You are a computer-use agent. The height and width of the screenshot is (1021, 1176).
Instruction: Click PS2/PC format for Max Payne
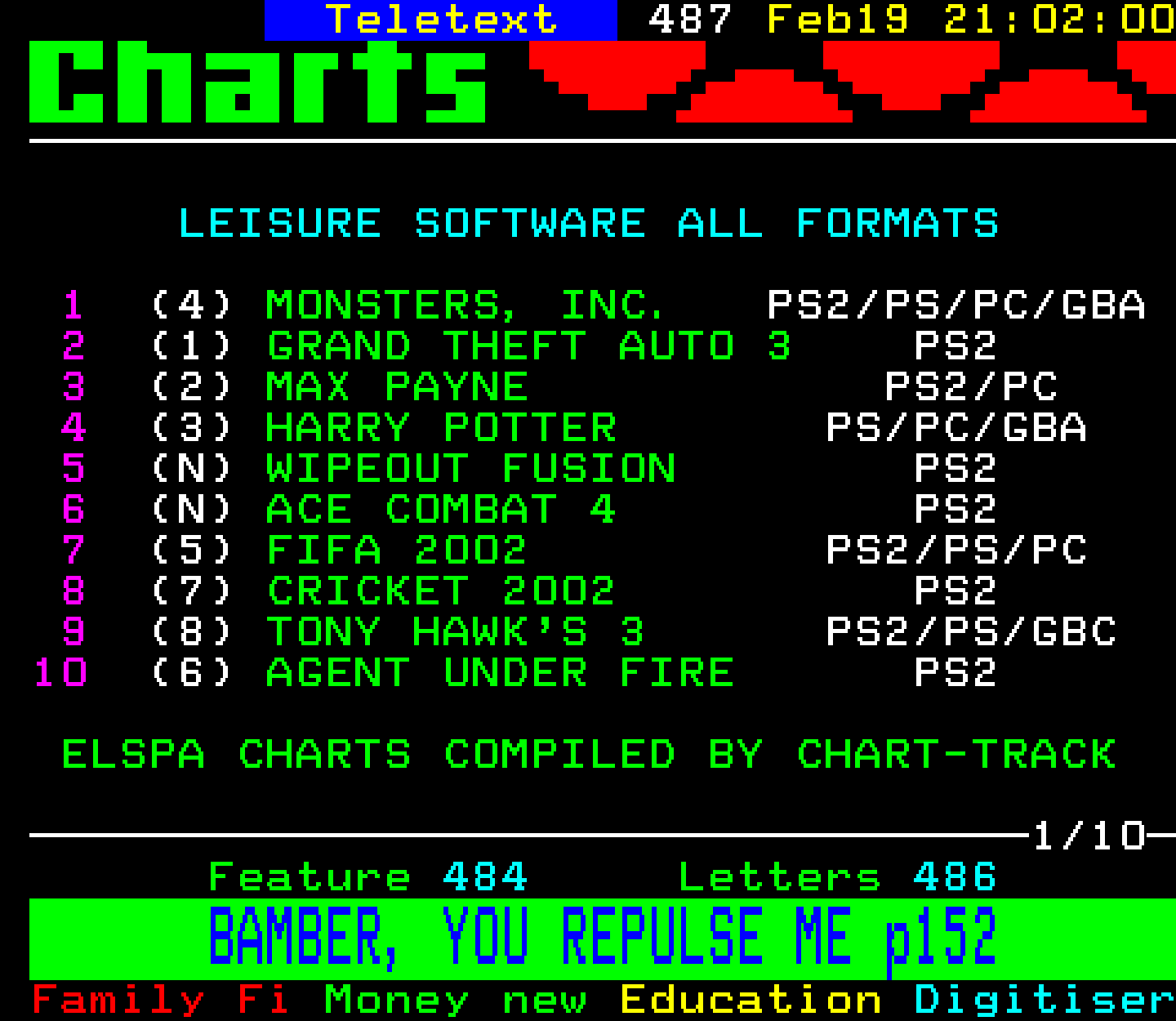point(971,387)
